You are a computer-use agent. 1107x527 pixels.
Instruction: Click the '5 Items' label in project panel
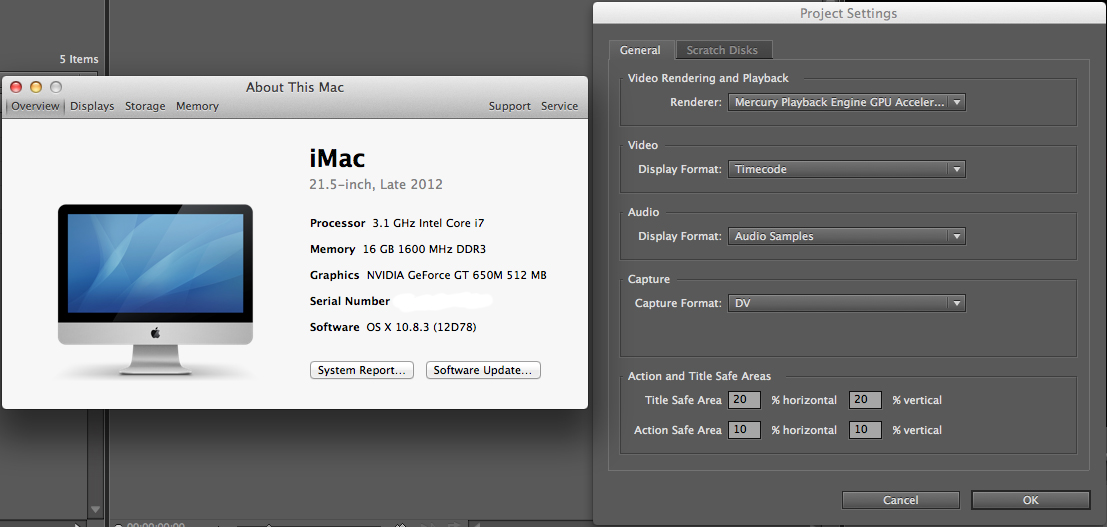point(79,59)
